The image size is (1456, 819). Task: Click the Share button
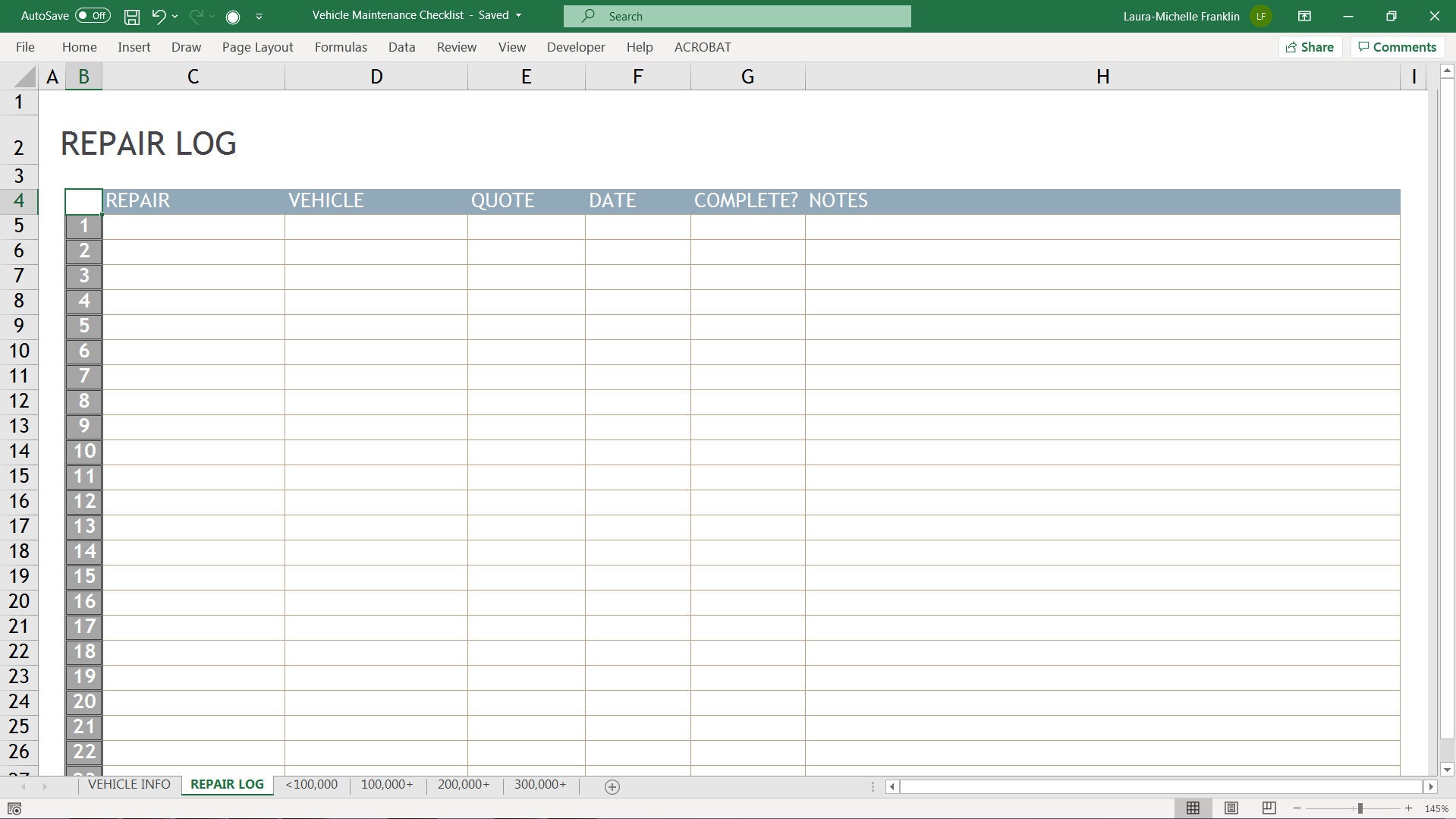click(1310, 46)
